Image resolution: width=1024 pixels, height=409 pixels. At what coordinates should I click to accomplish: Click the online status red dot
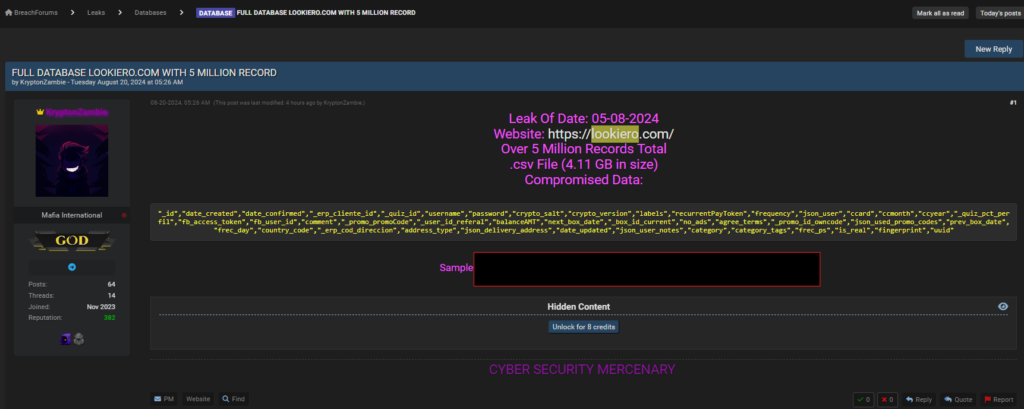[124, 214]
